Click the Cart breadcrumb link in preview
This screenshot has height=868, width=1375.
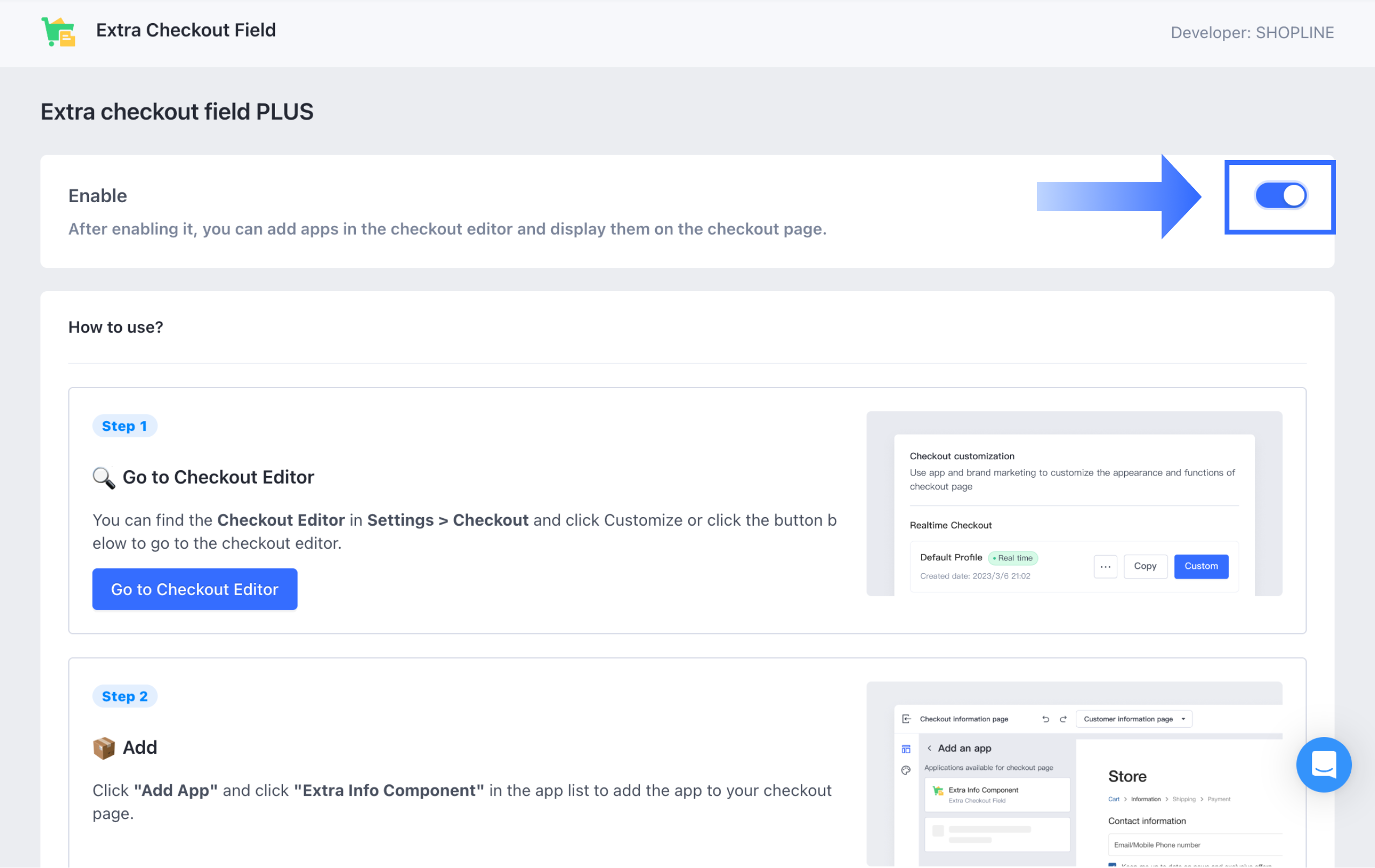click(x=1113, y=799)
